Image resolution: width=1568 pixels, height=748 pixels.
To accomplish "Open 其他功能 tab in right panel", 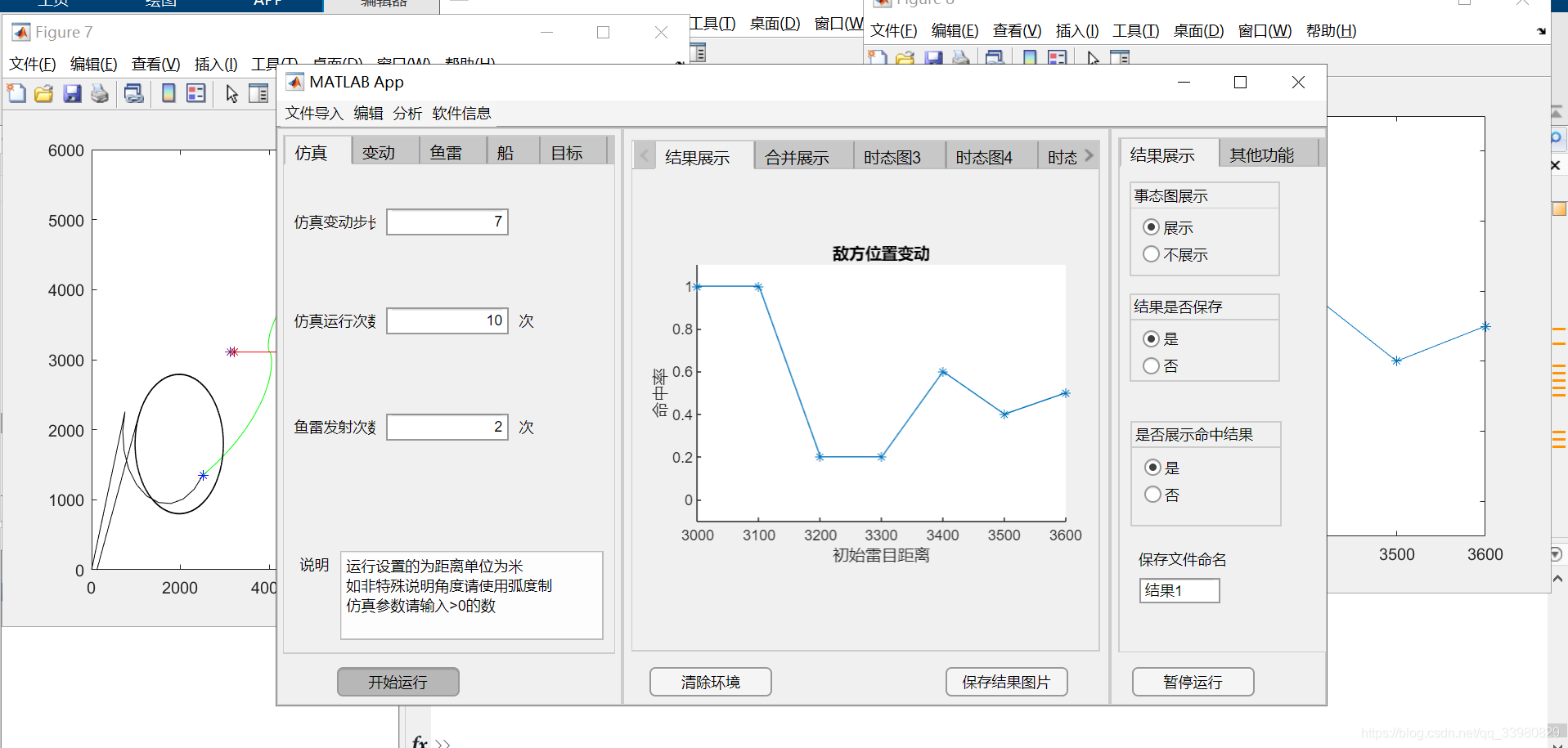I will 1269,155.
